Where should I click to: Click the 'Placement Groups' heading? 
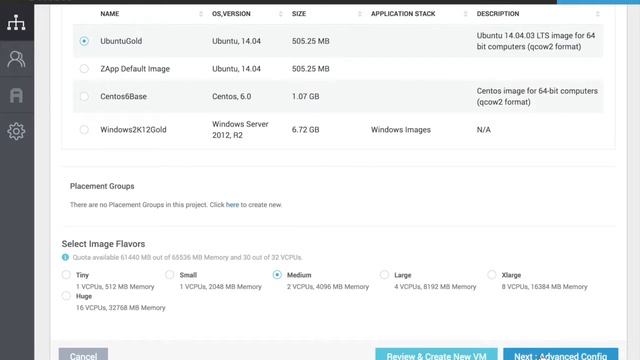[x=102, y=186]
